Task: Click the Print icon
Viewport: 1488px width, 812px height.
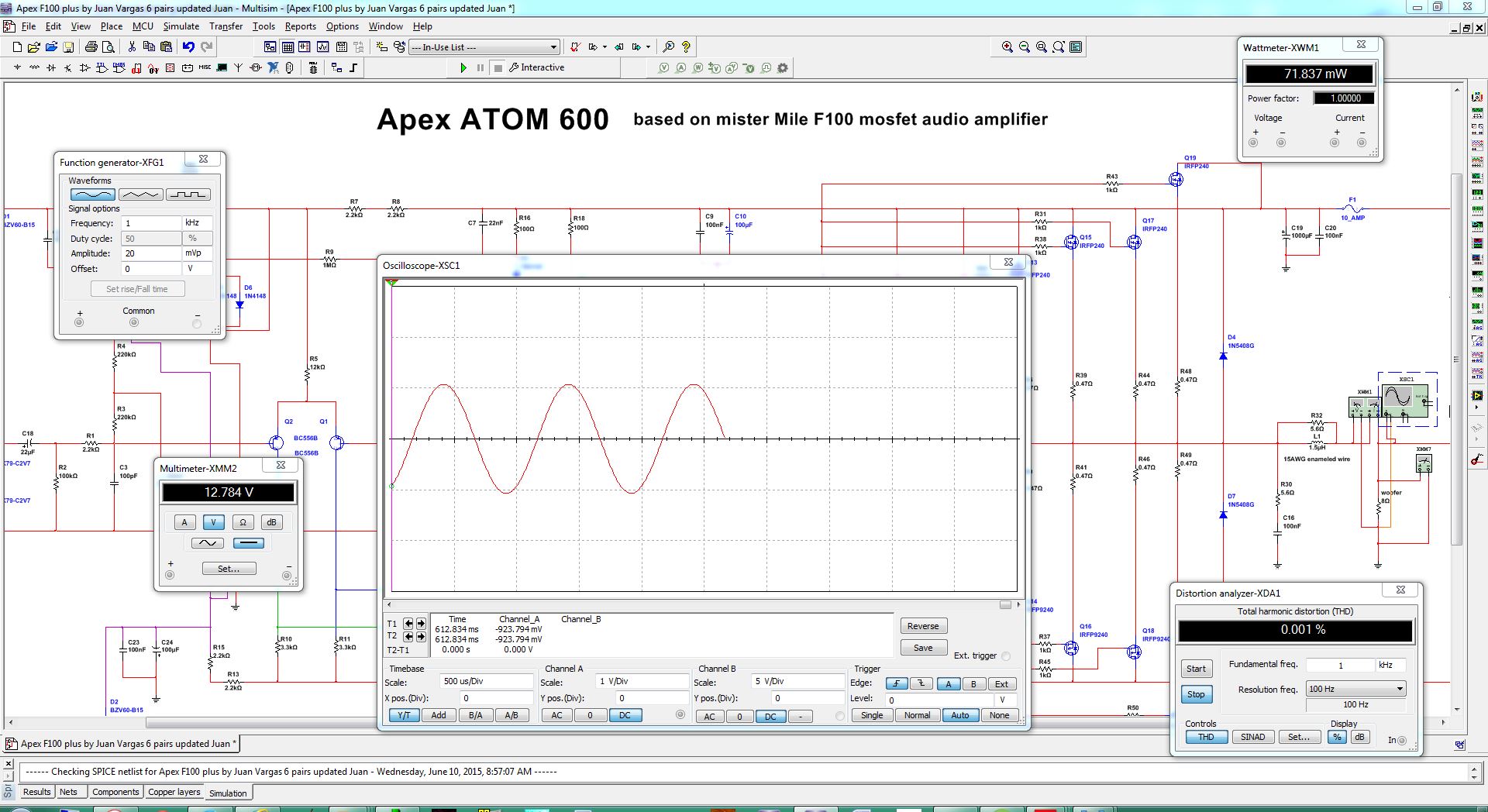Action: click(x=91, y=47)
